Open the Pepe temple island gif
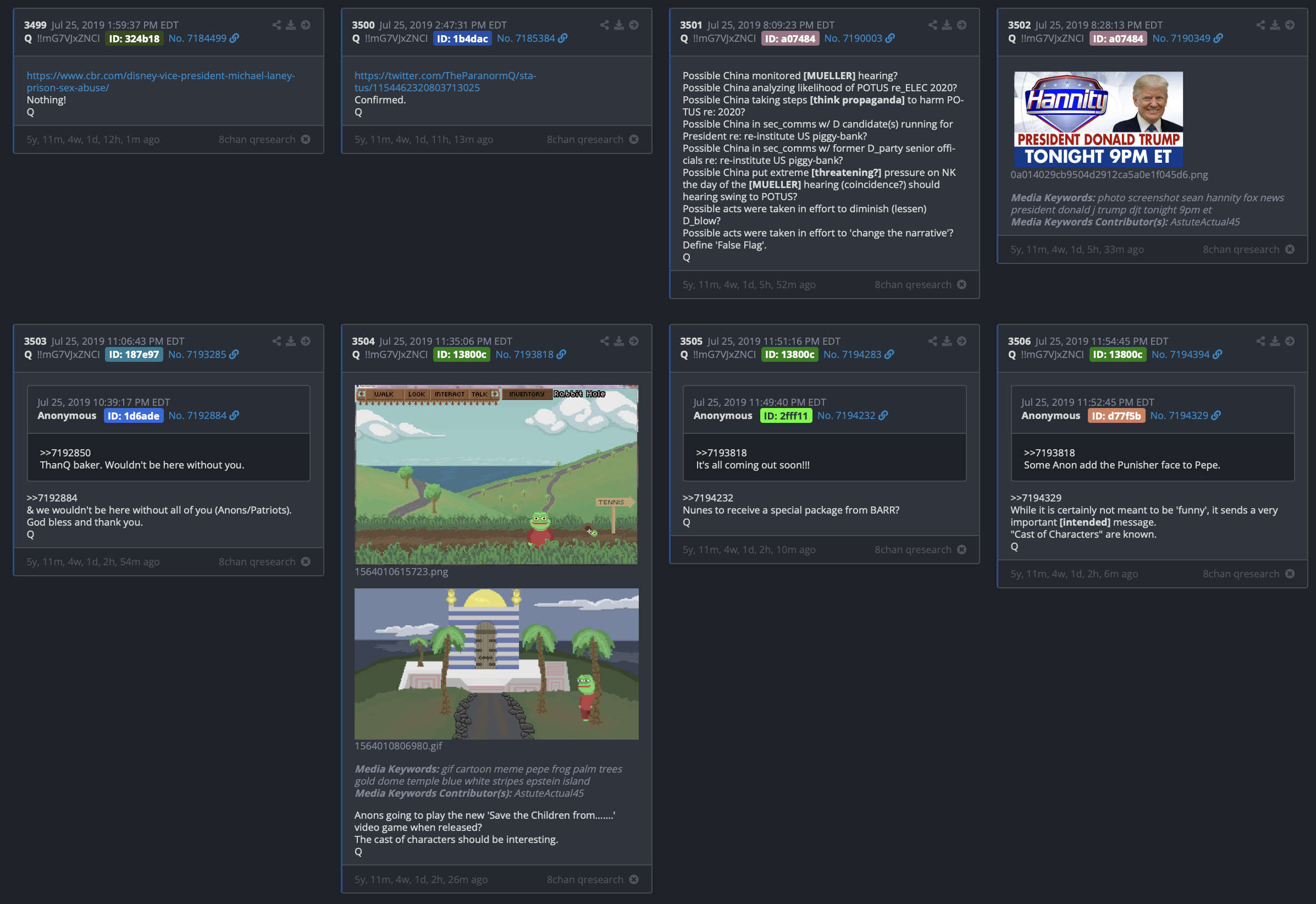The width and height of the screenshot is (1316, 904). [496, 664]
